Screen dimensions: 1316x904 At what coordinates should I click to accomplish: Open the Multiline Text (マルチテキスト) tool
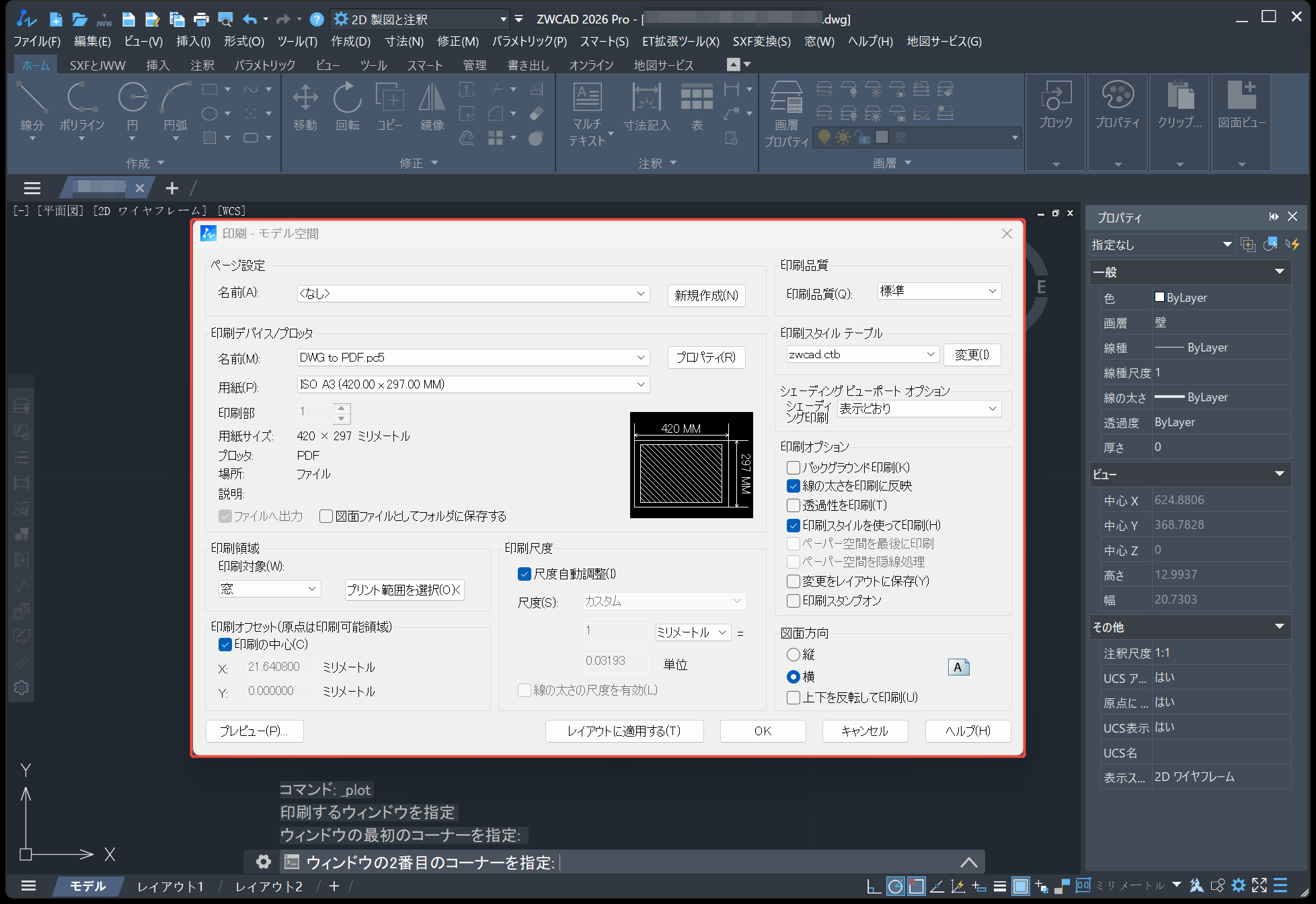(588, 114)
